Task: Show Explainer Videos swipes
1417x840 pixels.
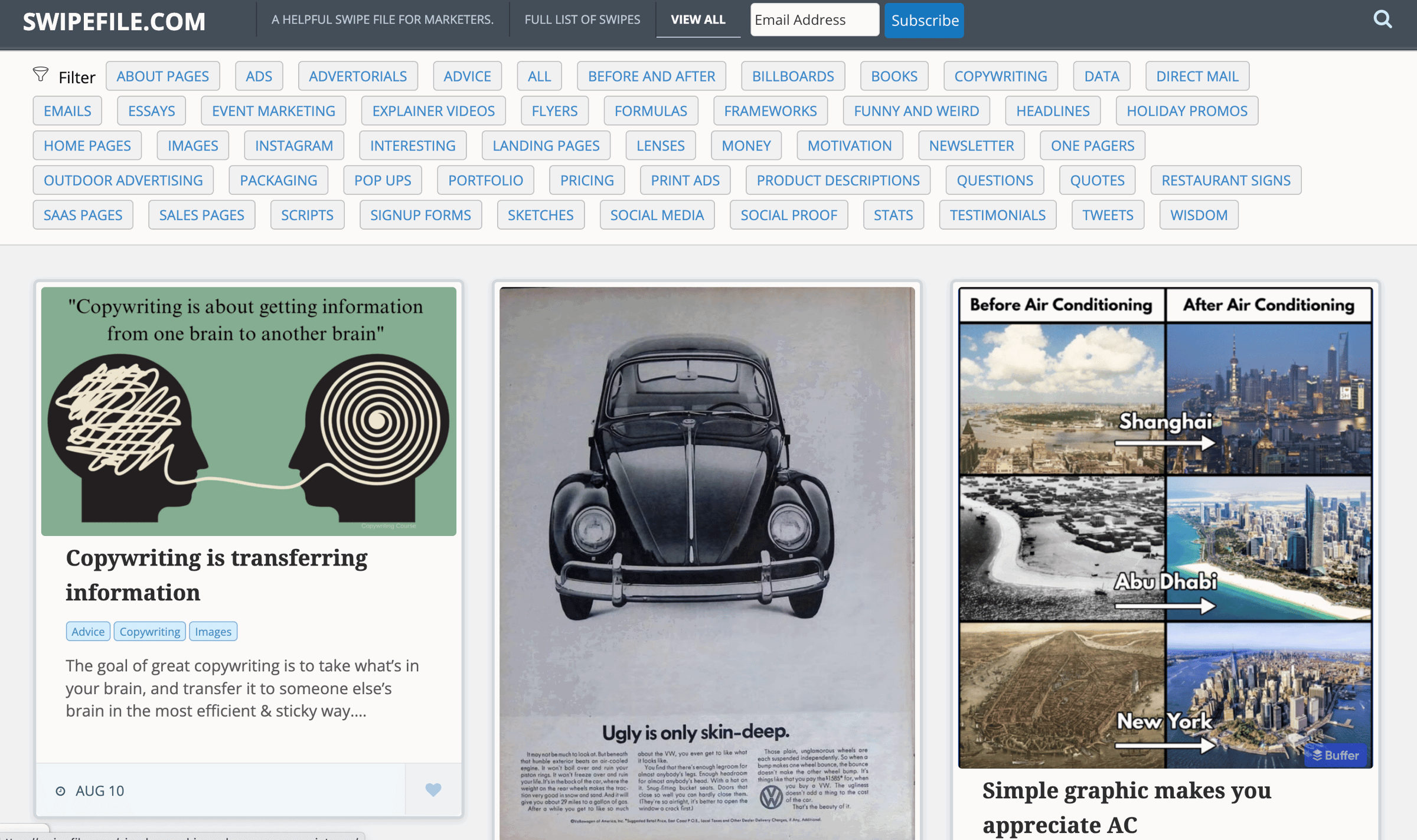Action: pos(433,111)
